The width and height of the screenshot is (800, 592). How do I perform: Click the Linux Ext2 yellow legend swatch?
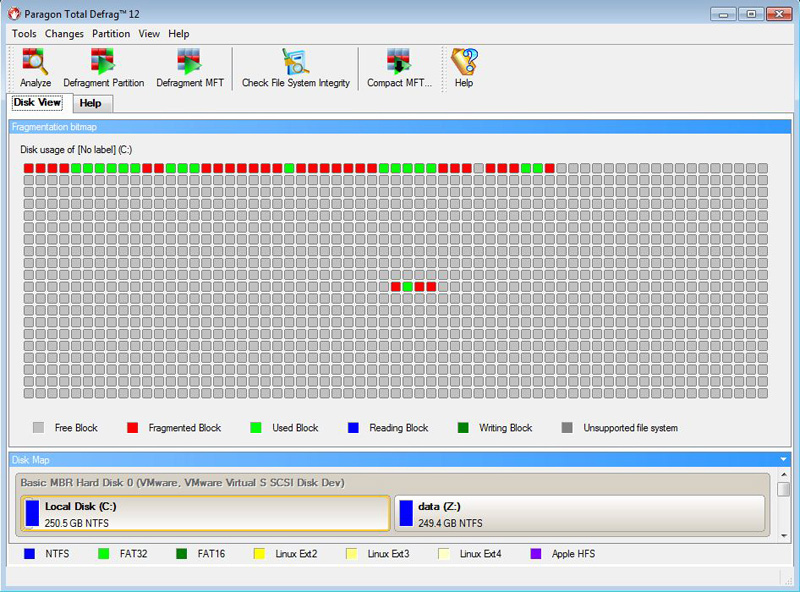259,554
